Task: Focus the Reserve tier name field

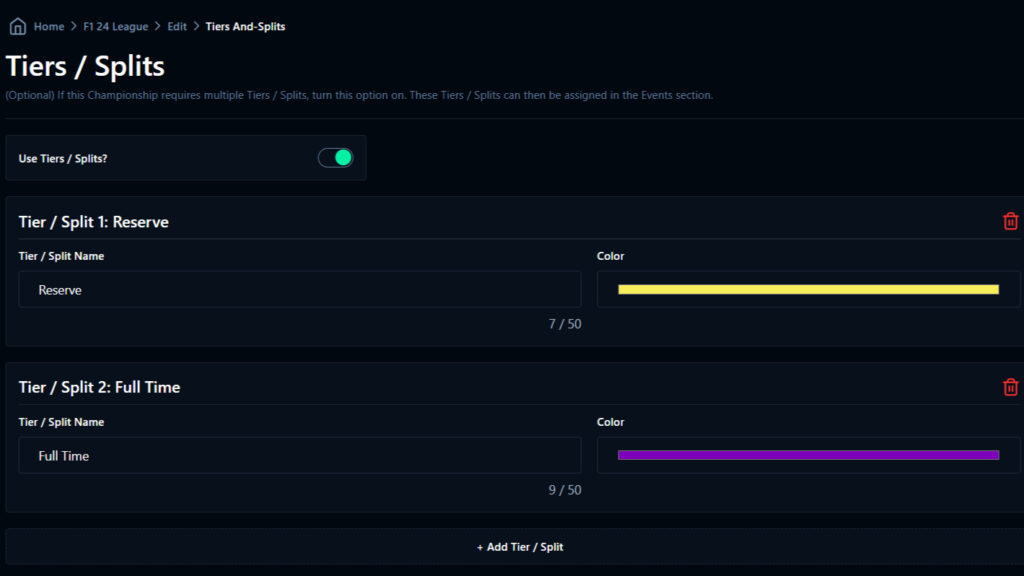Action: coord(300,289)
